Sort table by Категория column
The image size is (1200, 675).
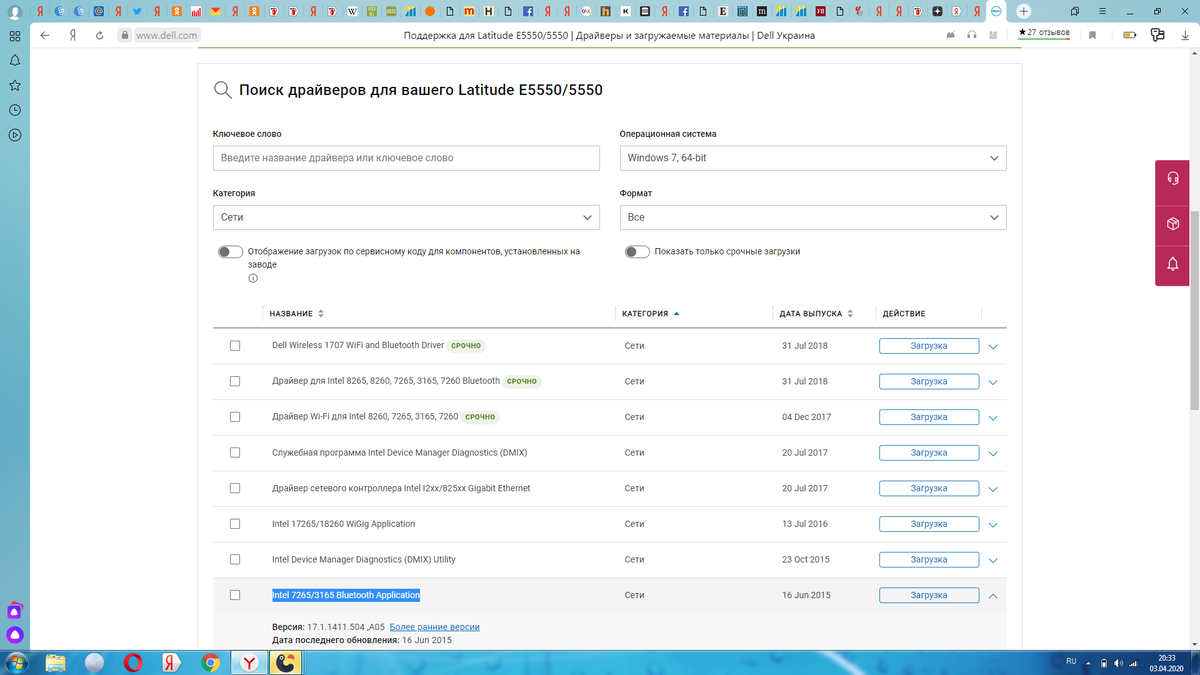(x=651, y=314)
